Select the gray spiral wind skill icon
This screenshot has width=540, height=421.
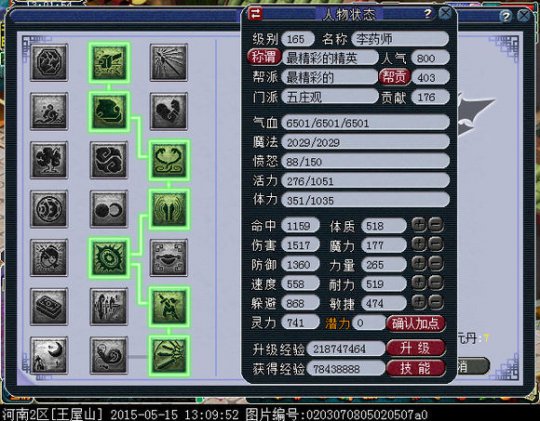(x=109, y=356)
